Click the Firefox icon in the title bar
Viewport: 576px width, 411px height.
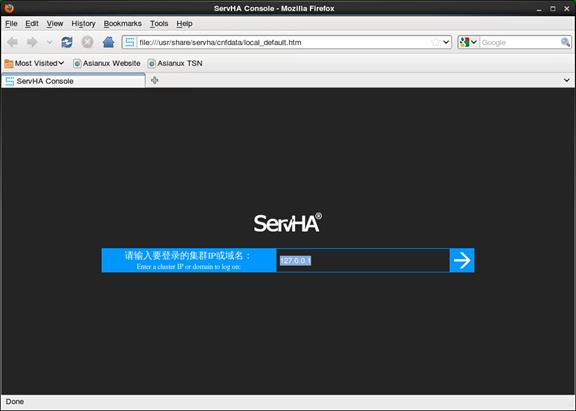pos(9,8)
